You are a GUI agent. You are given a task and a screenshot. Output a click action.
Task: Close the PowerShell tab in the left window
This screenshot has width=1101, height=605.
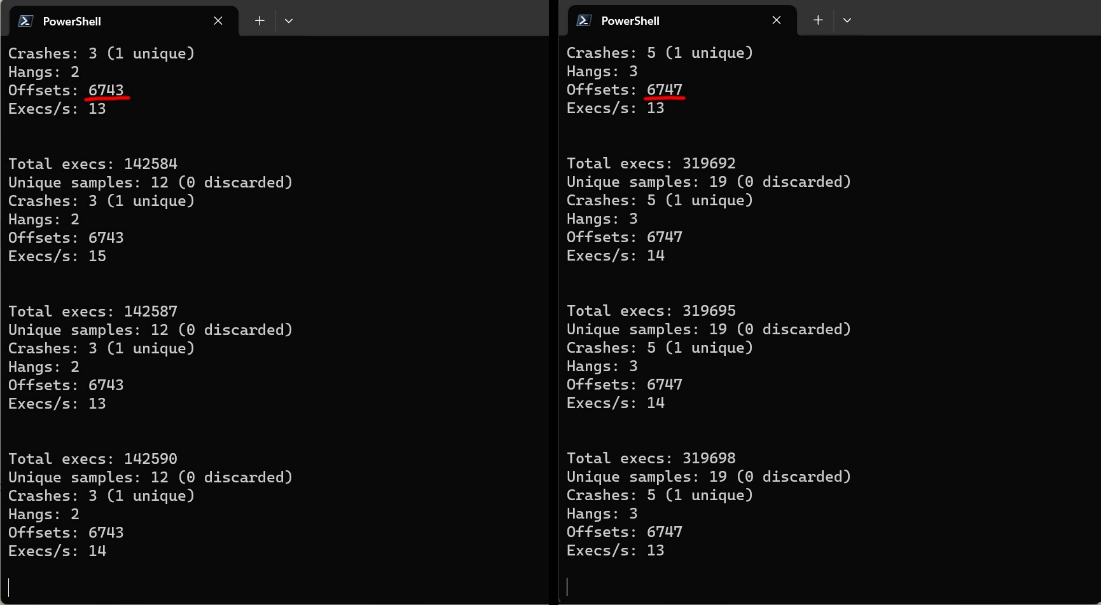218,21
